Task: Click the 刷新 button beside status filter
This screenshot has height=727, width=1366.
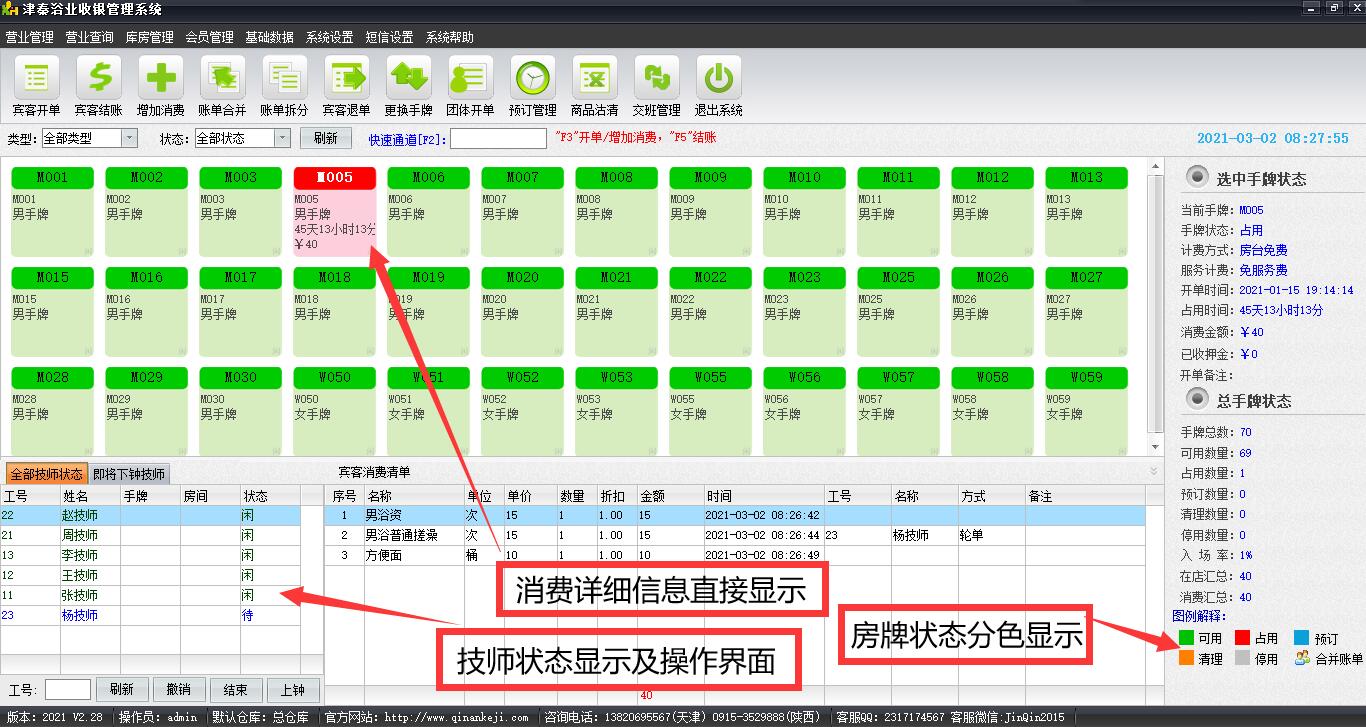Action: [x=325, y=139]
